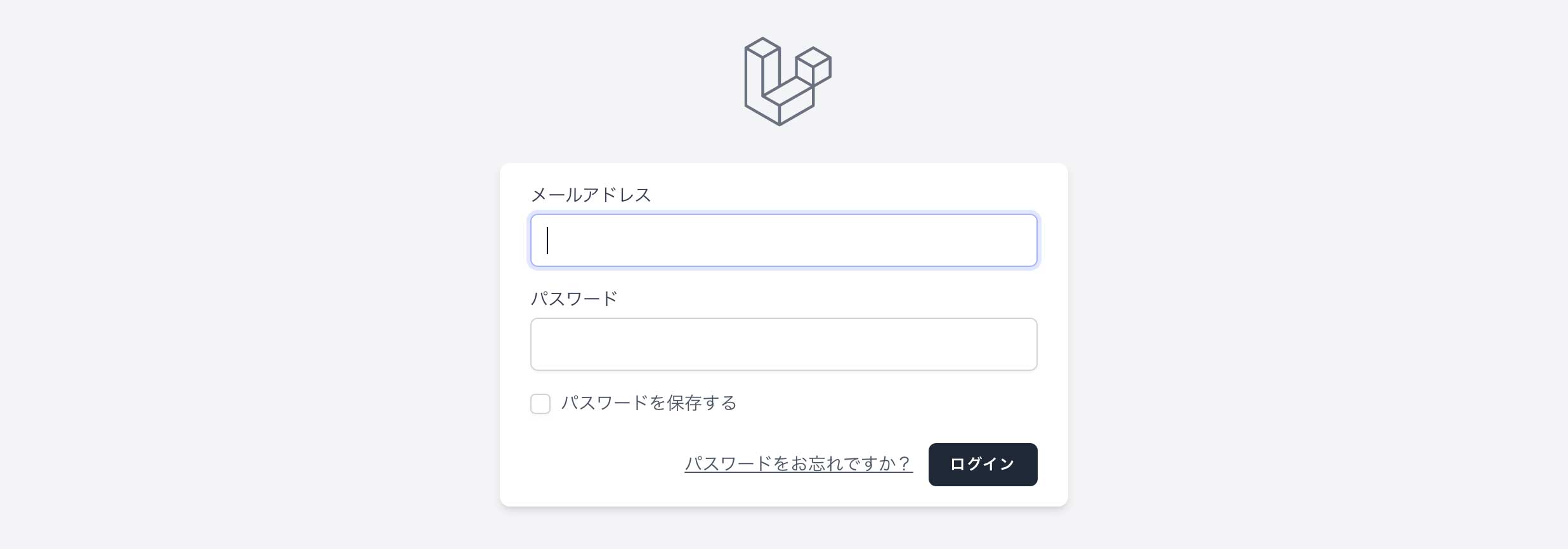The height and width of the screenshot is (549, 1568).
Task: Click the empty field below パスワード
Action: (x=783, y=344)
